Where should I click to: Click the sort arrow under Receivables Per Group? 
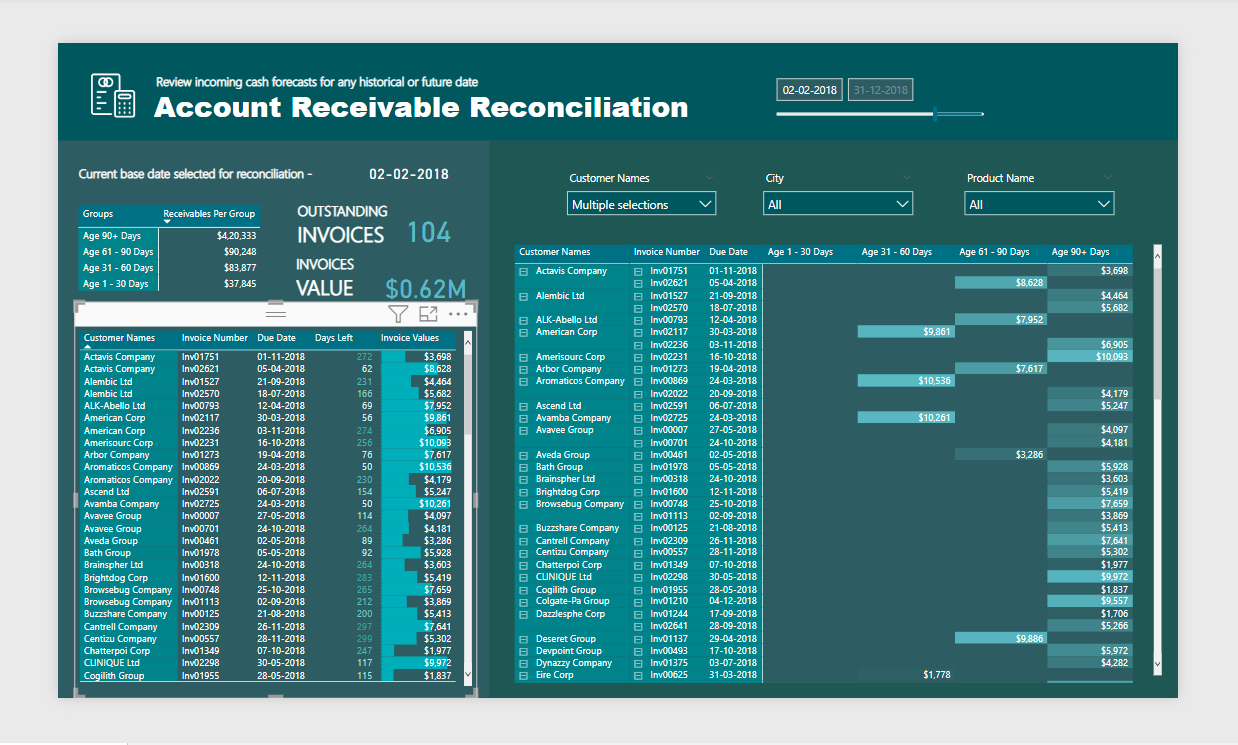167,222
